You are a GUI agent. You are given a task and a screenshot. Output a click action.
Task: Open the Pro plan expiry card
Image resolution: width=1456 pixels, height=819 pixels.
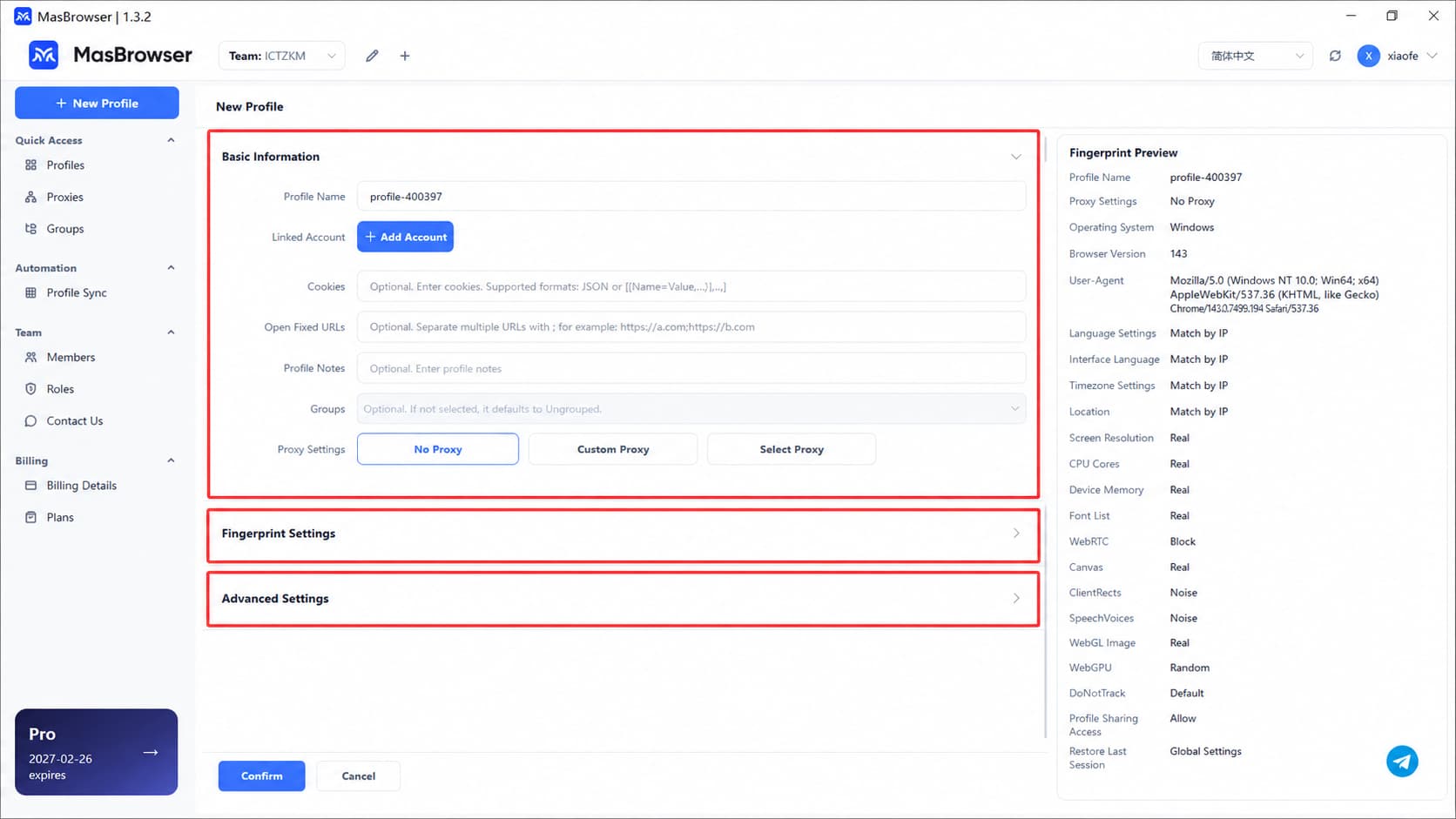[96, 752]
